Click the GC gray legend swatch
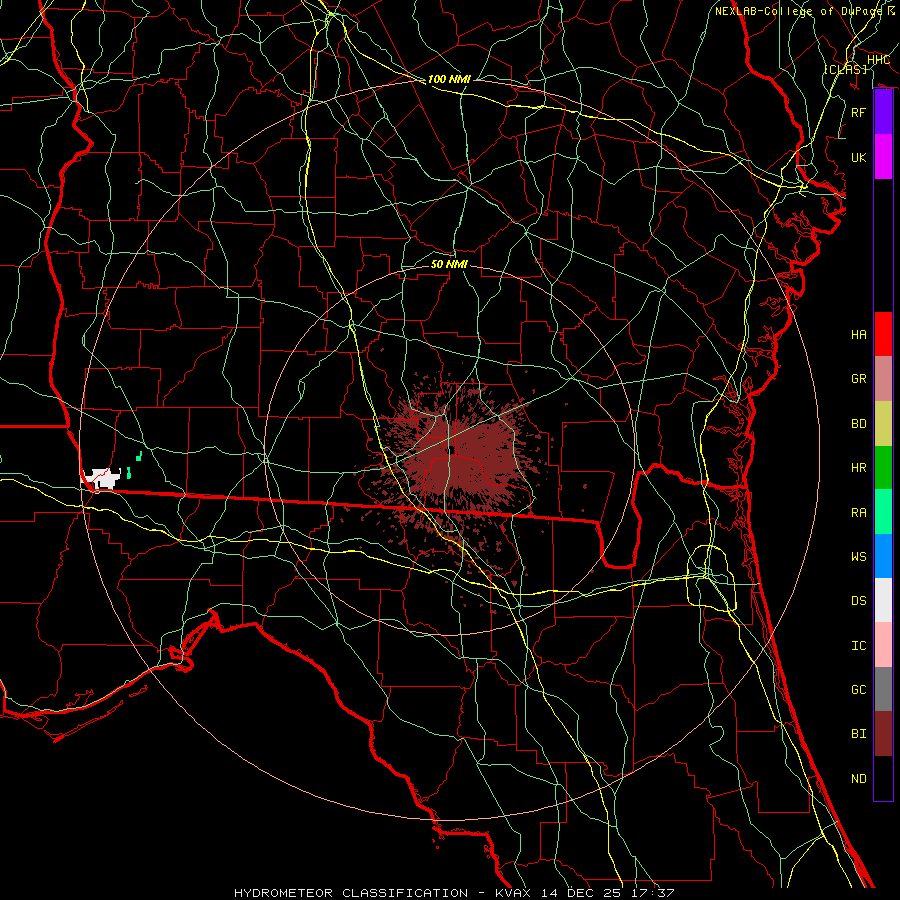900x900 pixels. (x=883, y=689)
